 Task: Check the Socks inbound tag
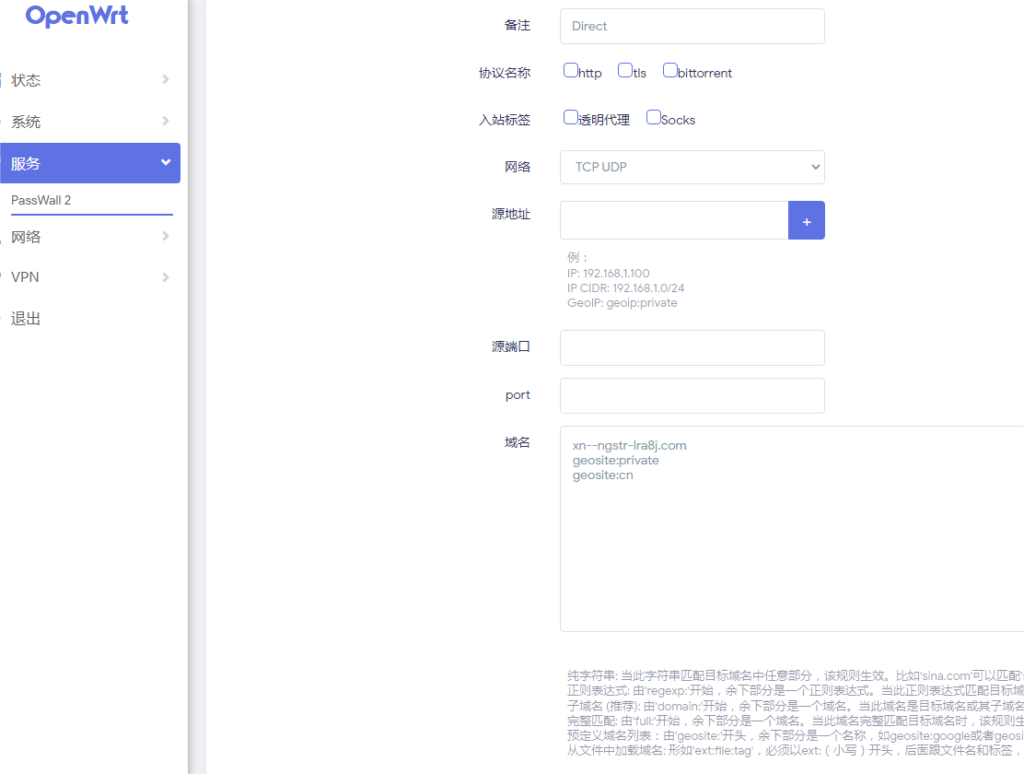point(653,118)
